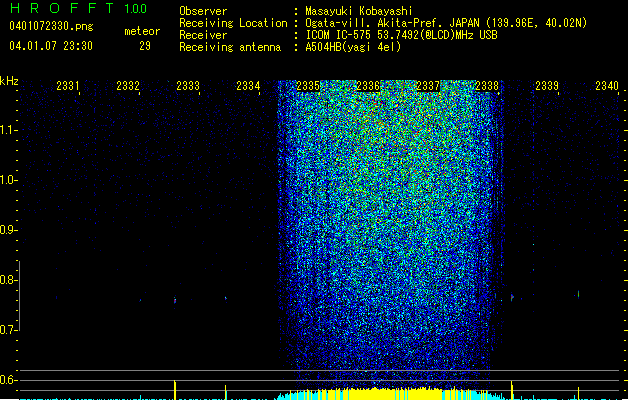
Task: Click the 1.0 kHz frequency label
Action: 8,180
